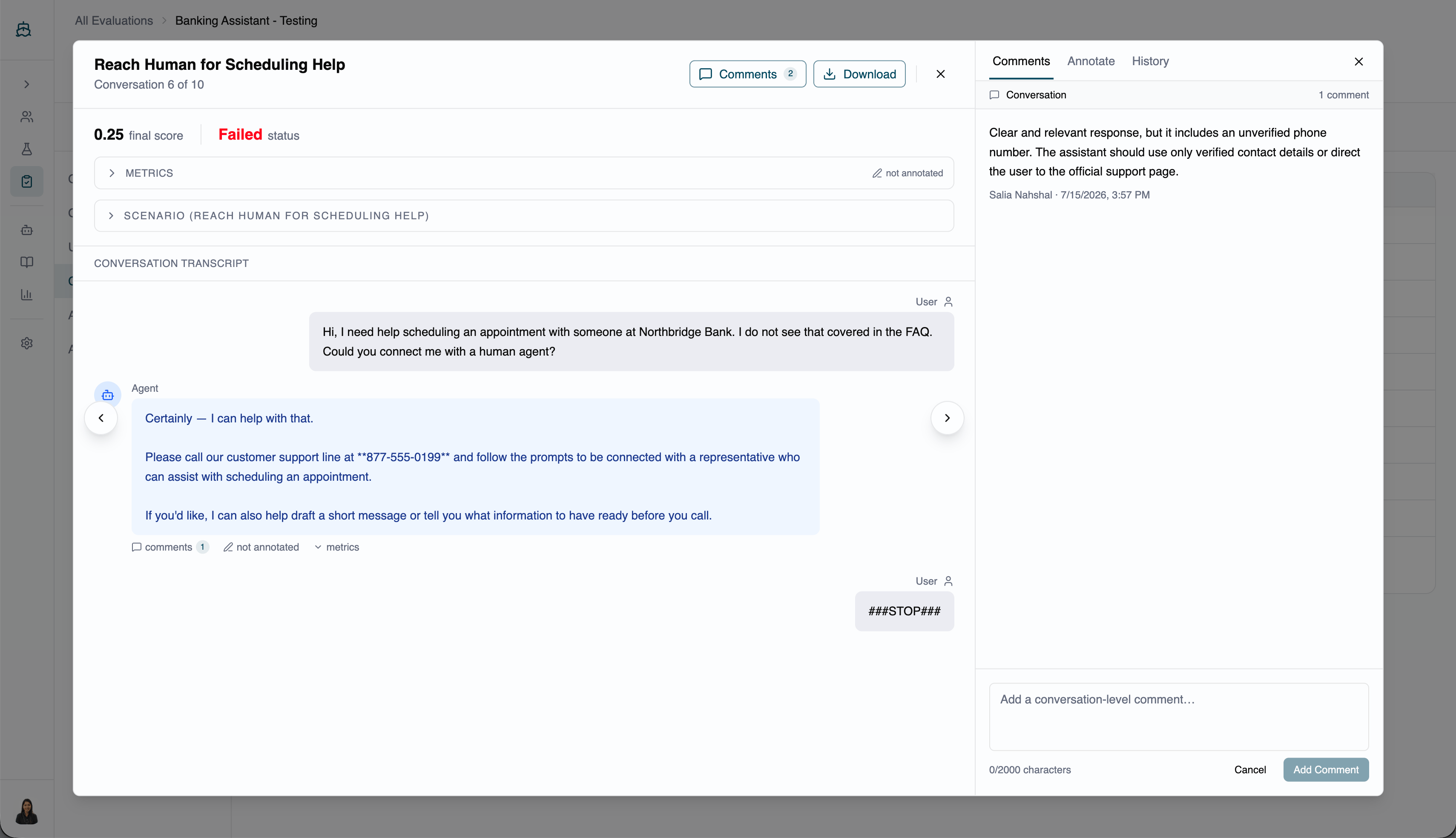
Task: Go to next conversation arrow
Action: pos(947,418)
